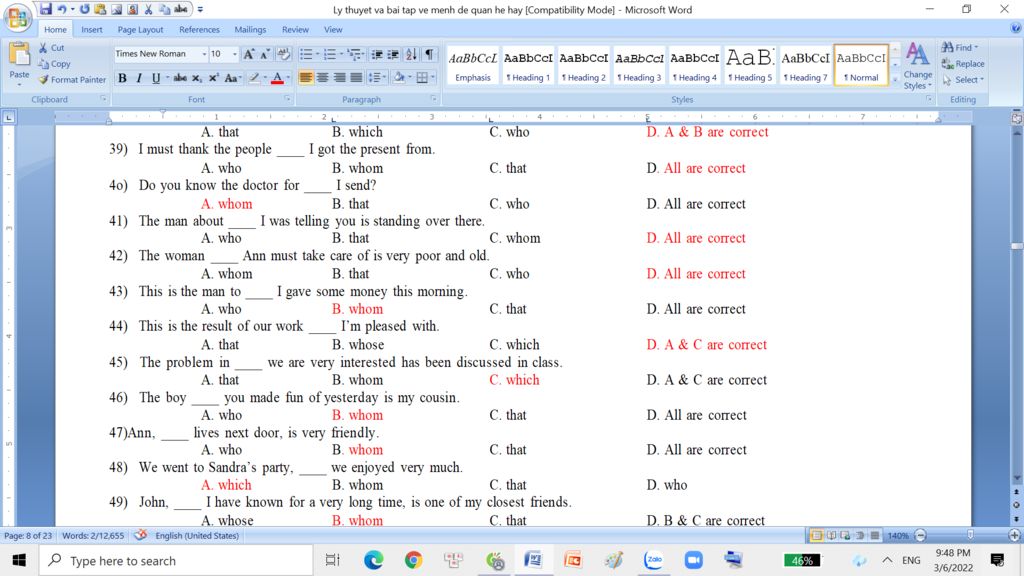Viewport: 1024px width, 576px height.
Task: Apply strikethrough formatting
Action: tap(180, 78)
